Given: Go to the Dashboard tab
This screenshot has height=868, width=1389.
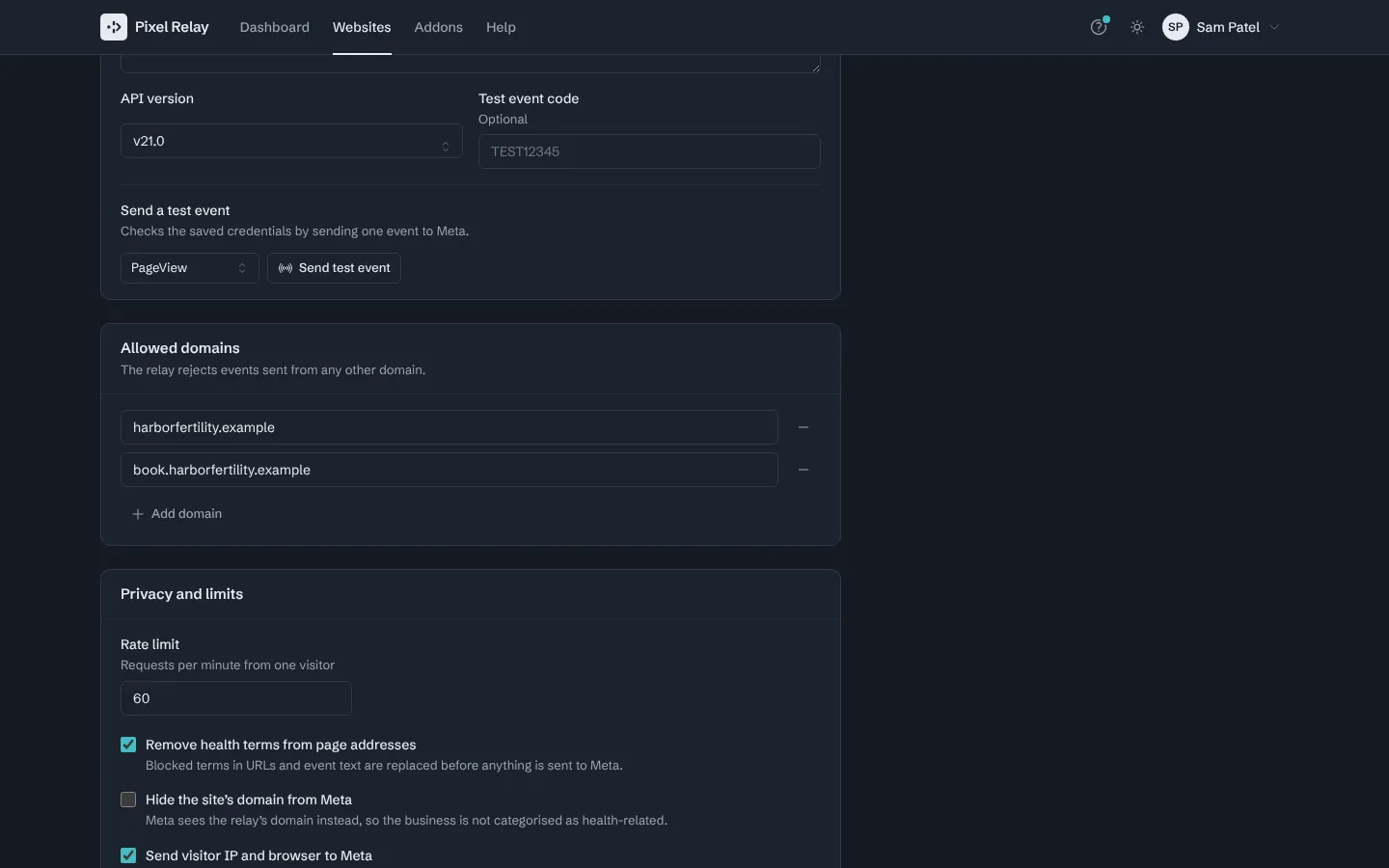Looking at the screenshot, I should (x=275, y=27).
